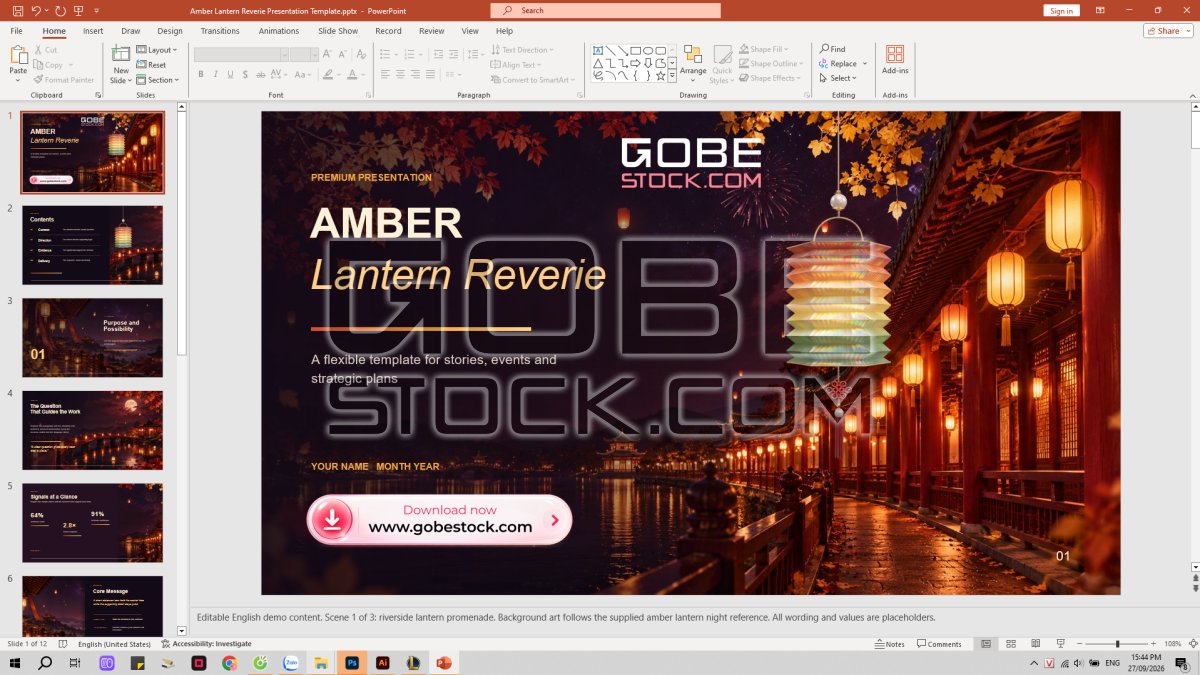Expand the shapes gallery More arrow
1200x675 pixels.
(673, 75)
